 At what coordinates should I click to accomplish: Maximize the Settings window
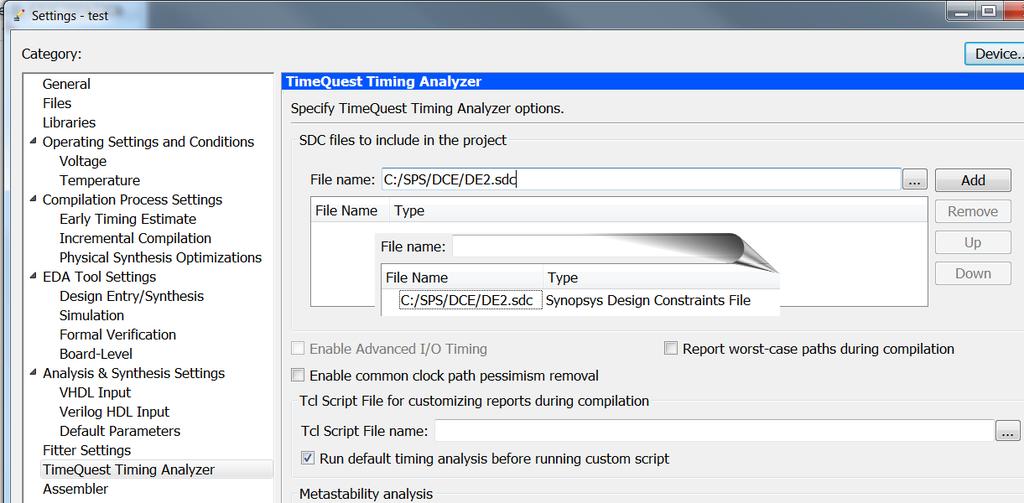point(989,11)
